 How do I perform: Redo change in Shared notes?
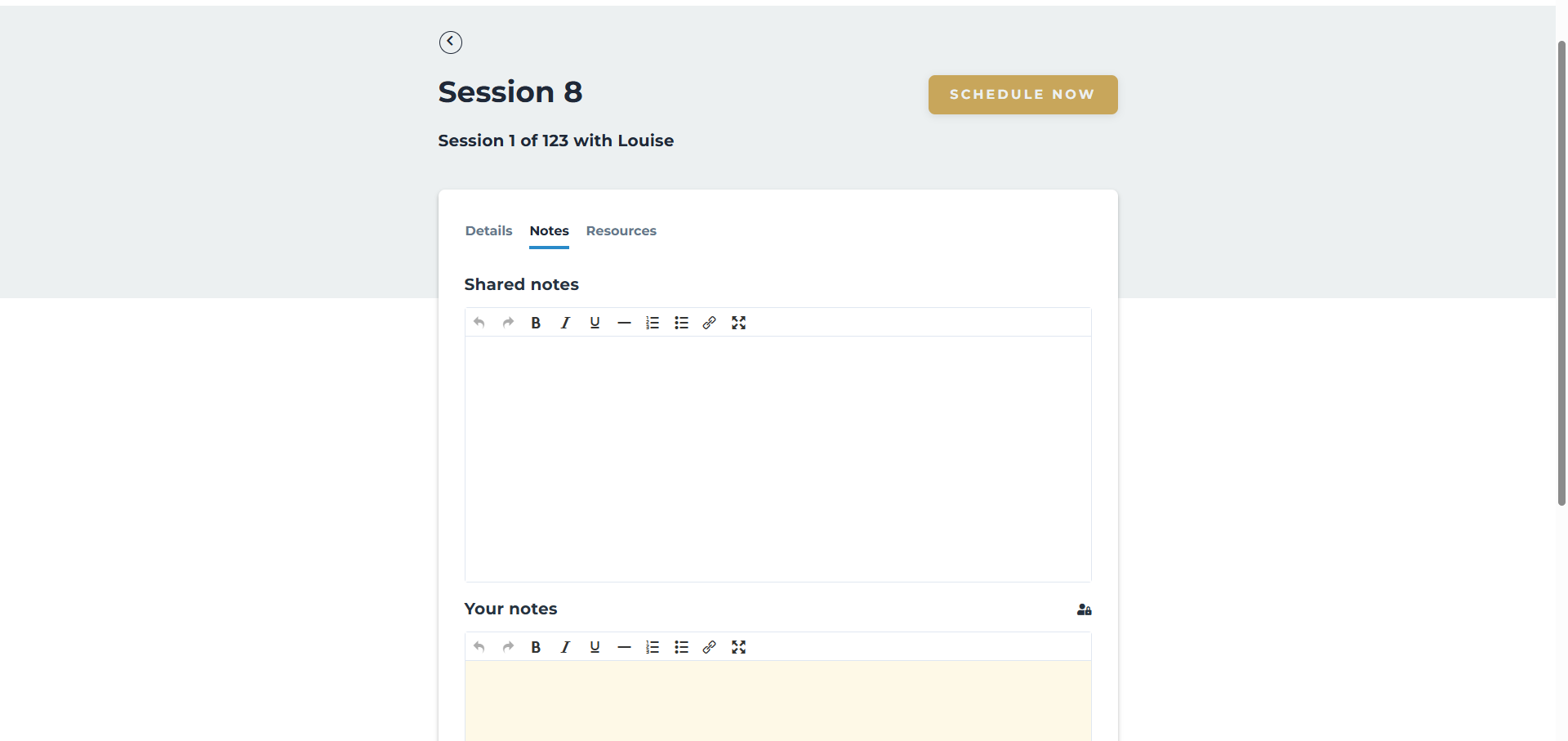tap(508, 323)
